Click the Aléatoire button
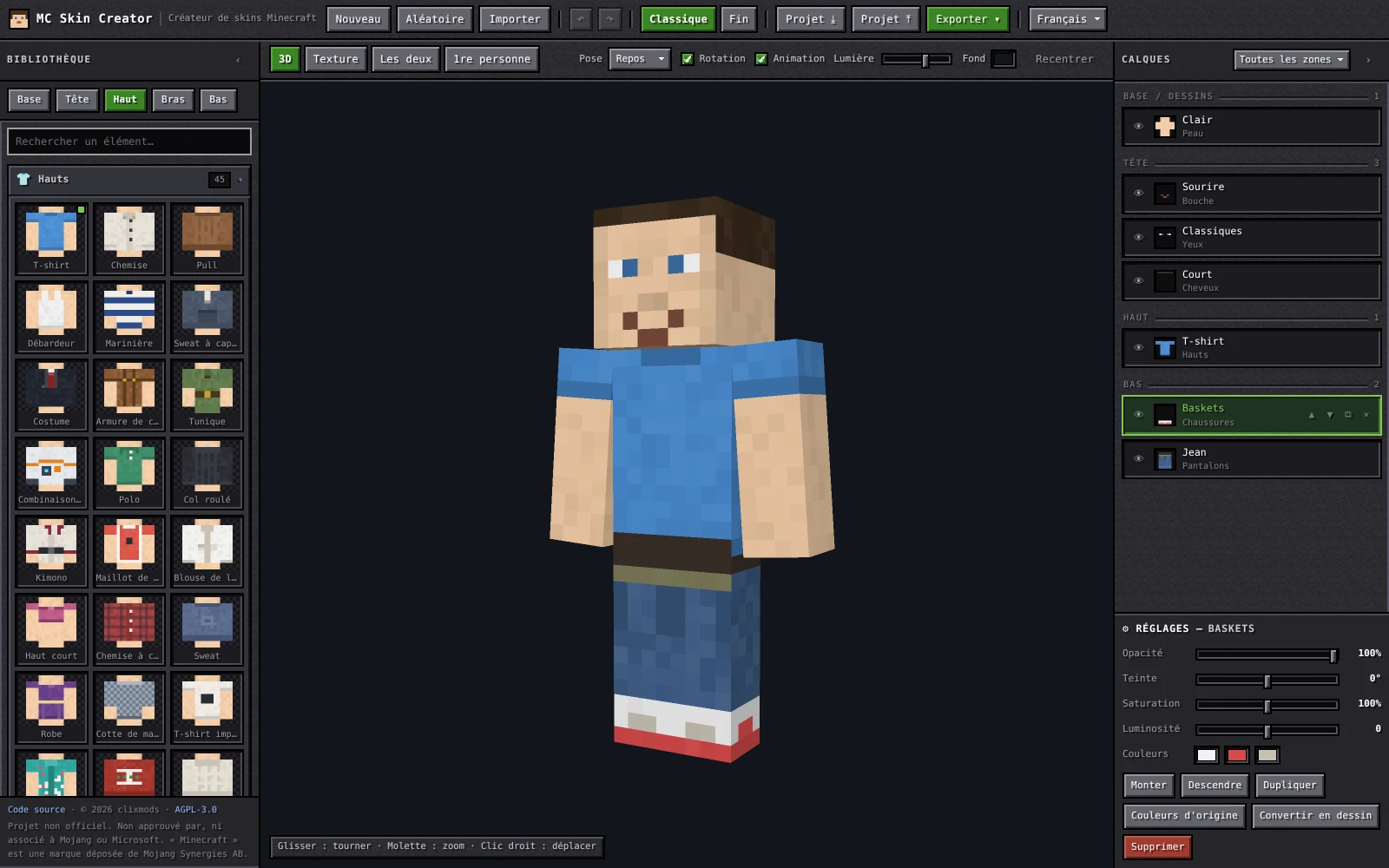 435,19
